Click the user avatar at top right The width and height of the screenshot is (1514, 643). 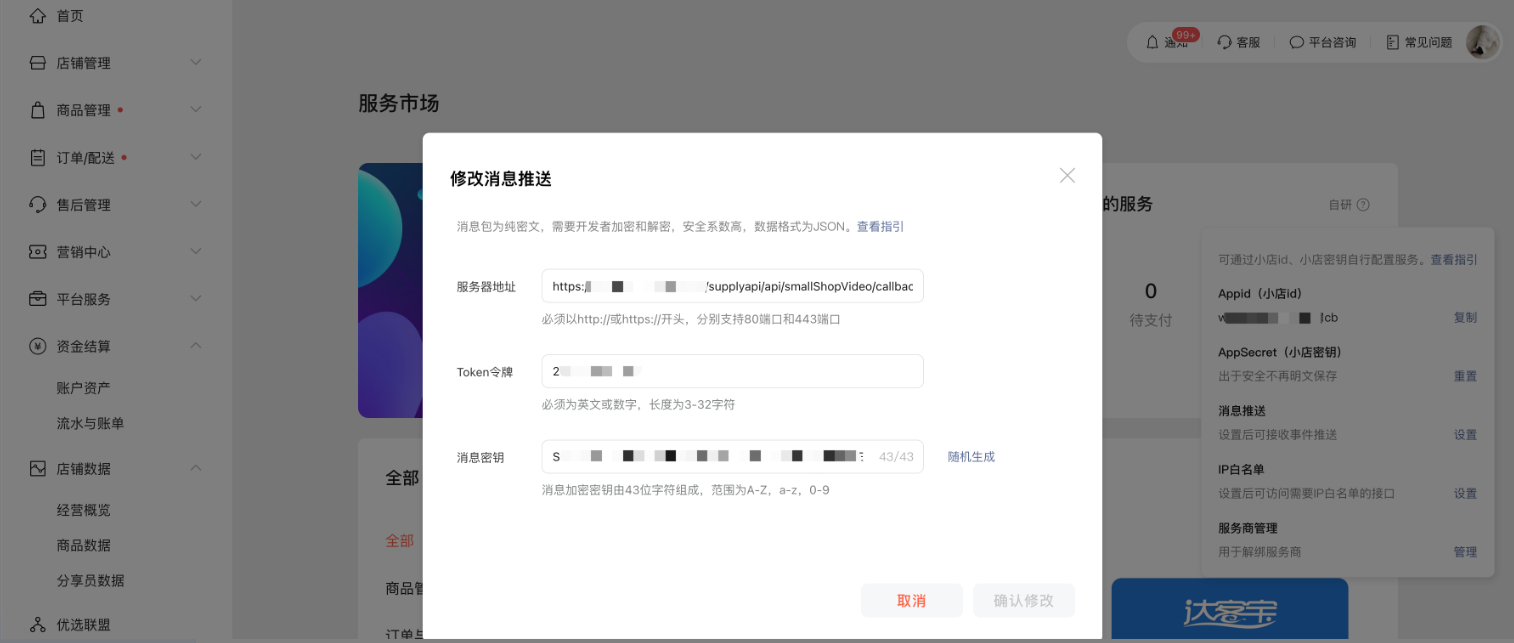1482,42
